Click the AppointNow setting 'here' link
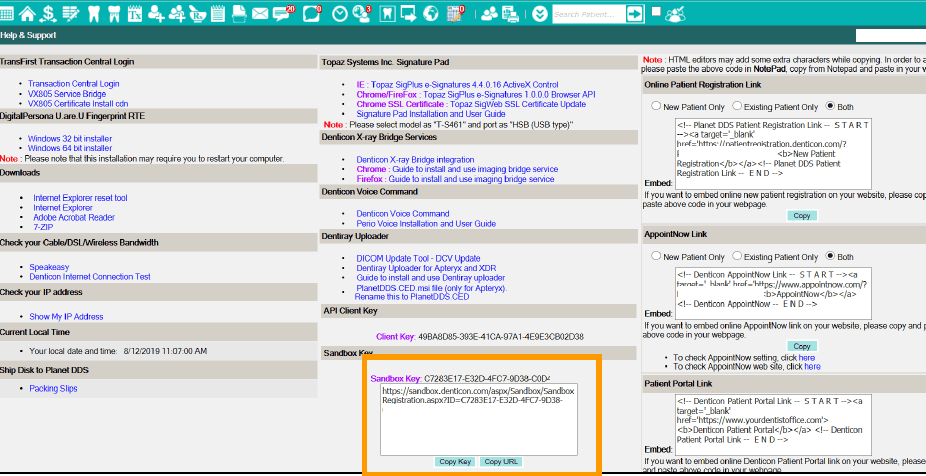The height and width of the screenshot is (476, 926). click(x=807, y=357)
